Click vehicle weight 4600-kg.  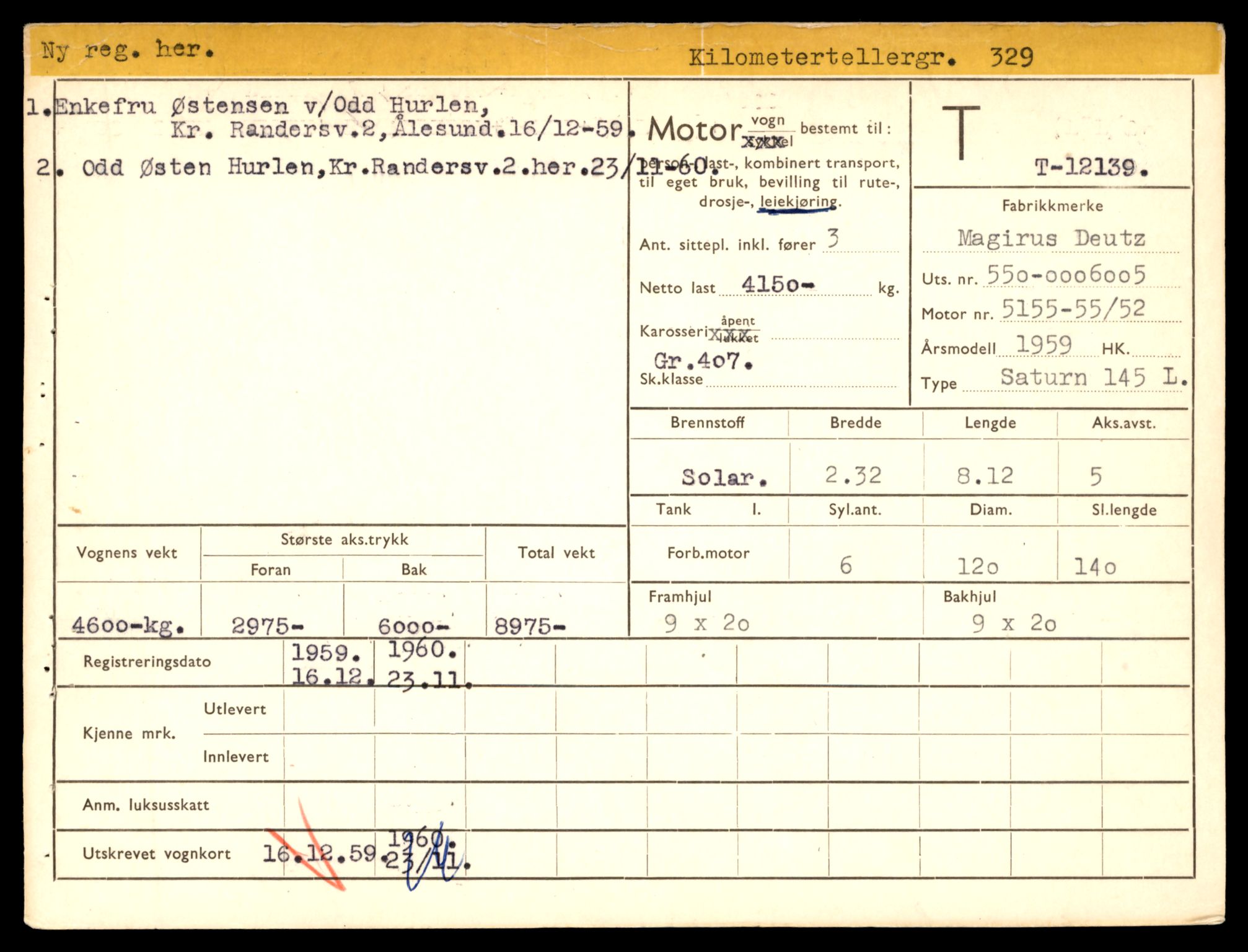[128, 625]
